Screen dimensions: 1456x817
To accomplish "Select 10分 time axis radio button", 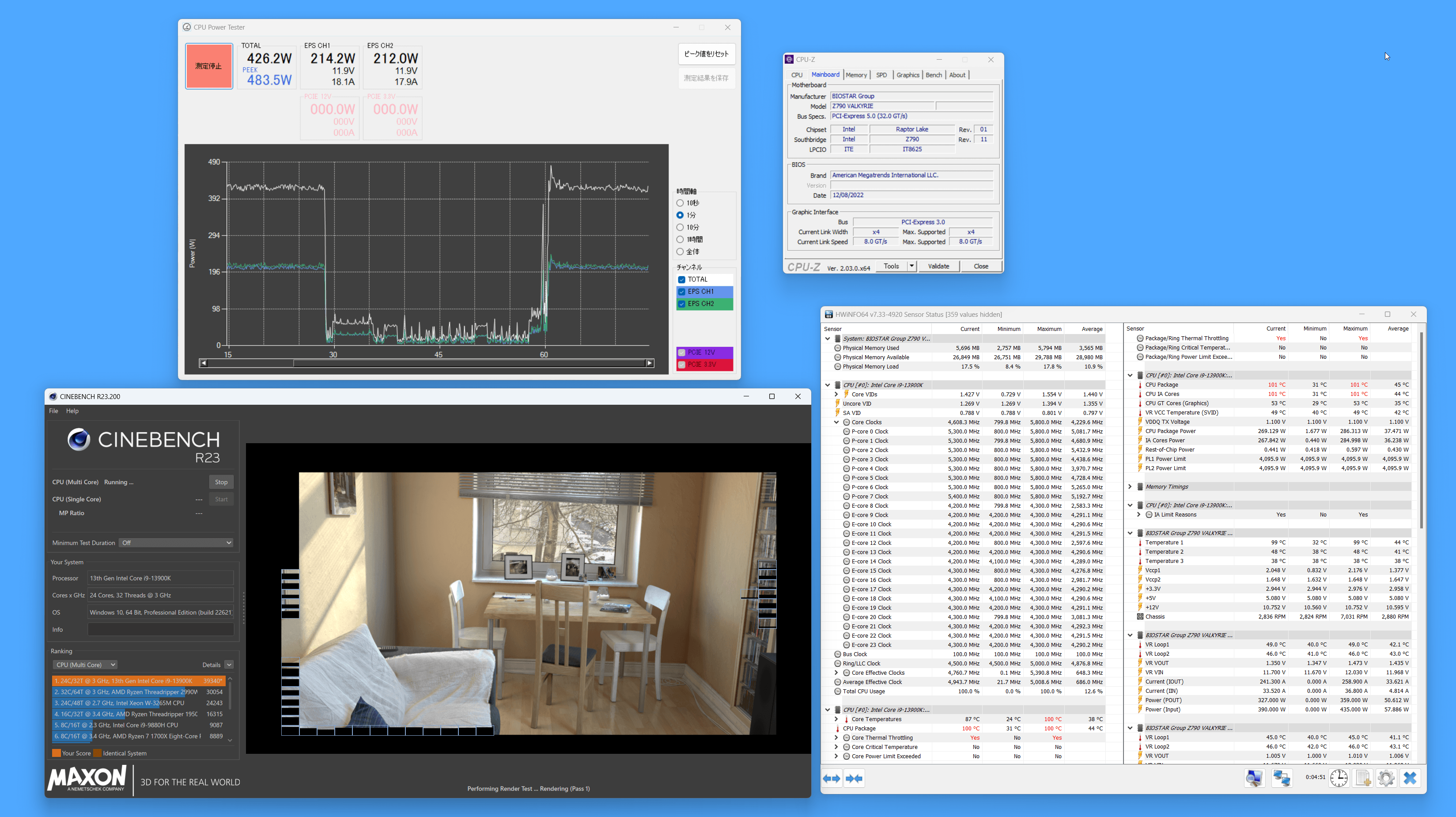I will coord(680,227).
